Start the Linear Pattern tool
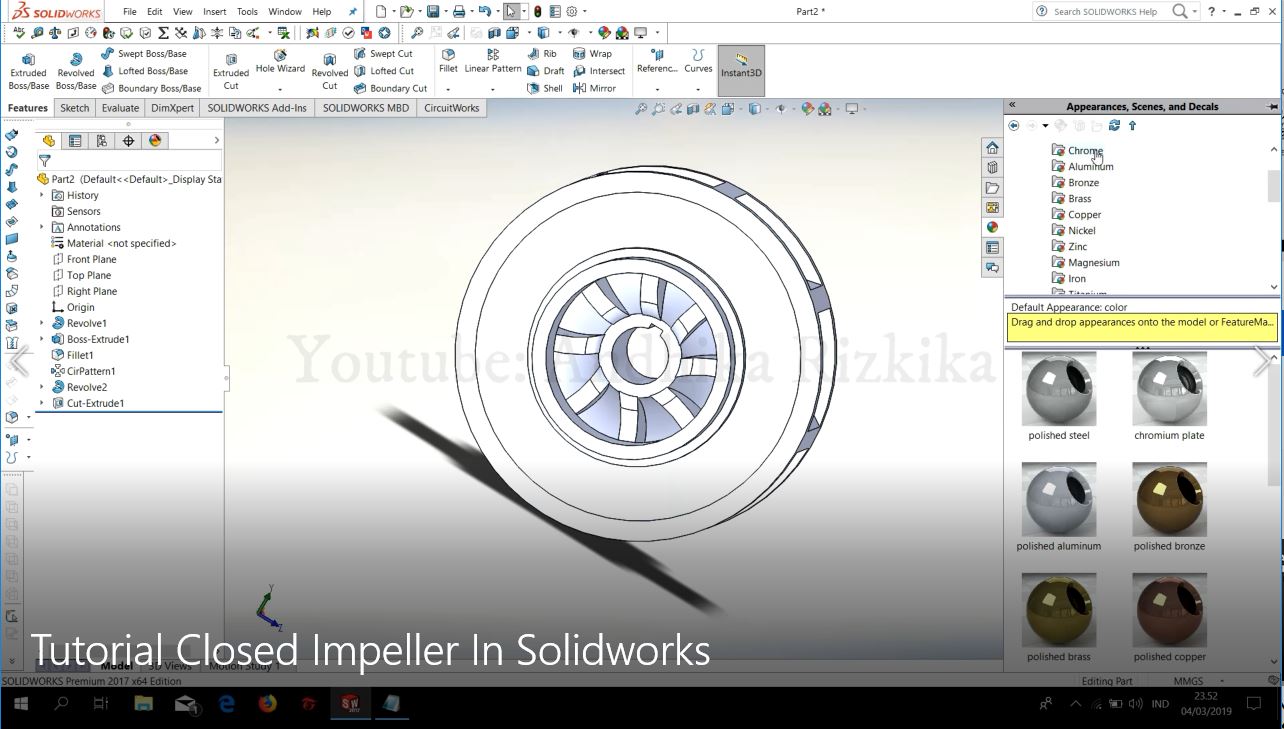 (x=493, y=62)
